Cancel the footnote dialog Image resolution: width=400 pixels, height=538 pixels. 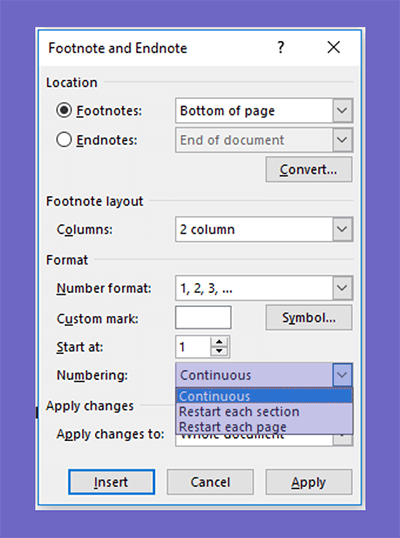pyautogui.click(x=210, y=482)
